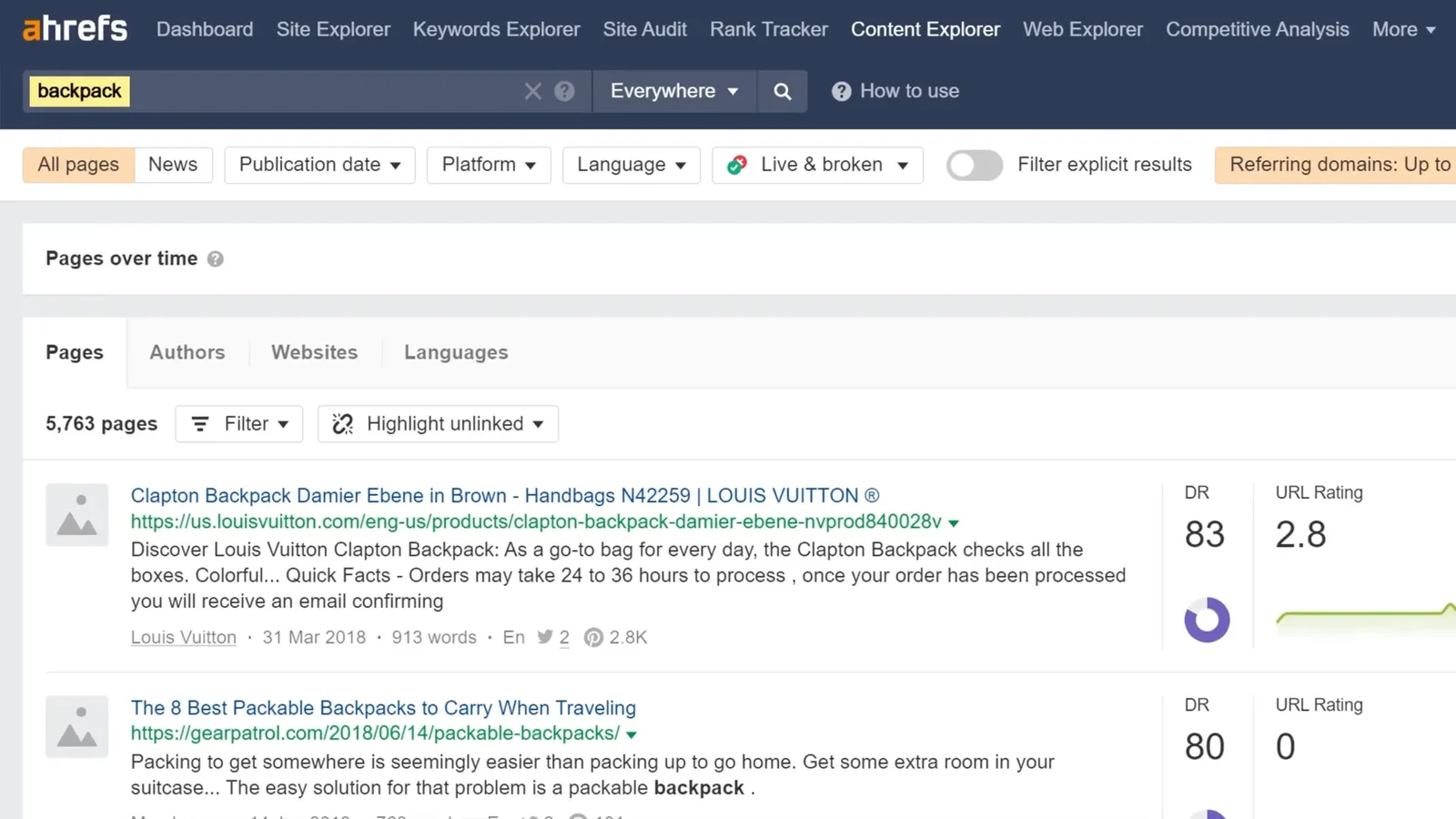Clear the backpack search query
1456x819 pixels.
pyautogui.click(x=532, y=91)
